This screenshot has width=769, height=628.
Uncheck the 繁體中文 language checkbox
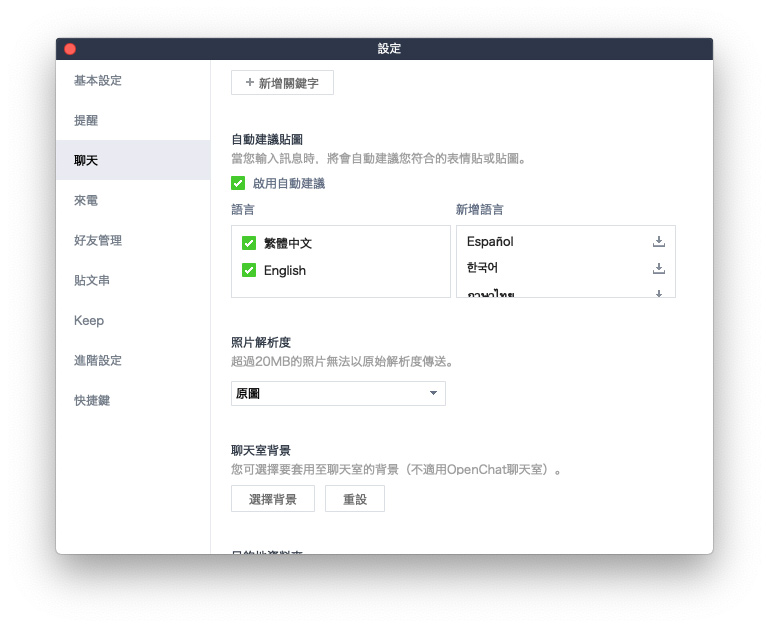[x=249, y=243]
